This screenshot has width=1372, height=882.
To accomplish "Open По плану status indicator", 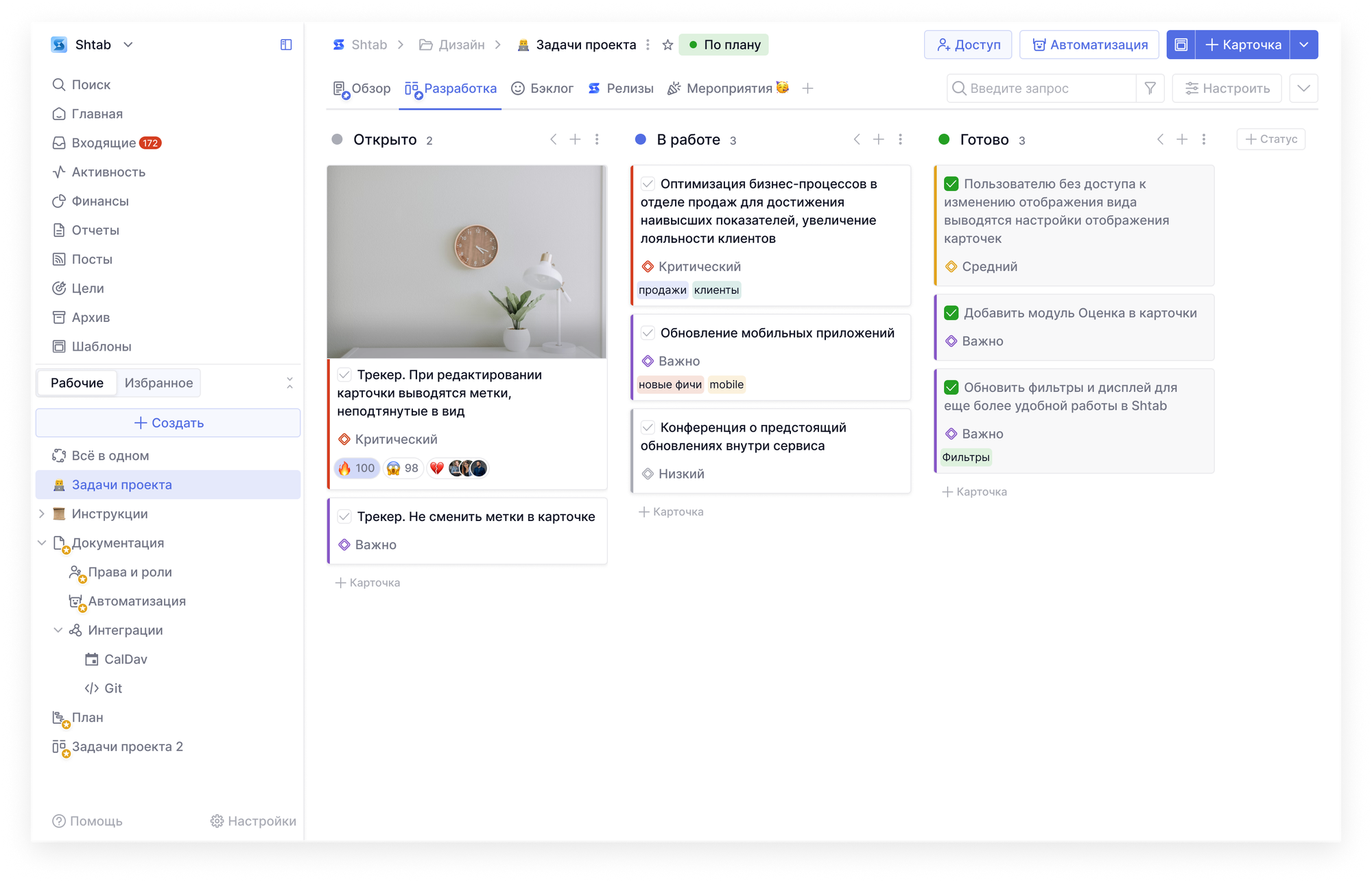I will coord(724,45).
